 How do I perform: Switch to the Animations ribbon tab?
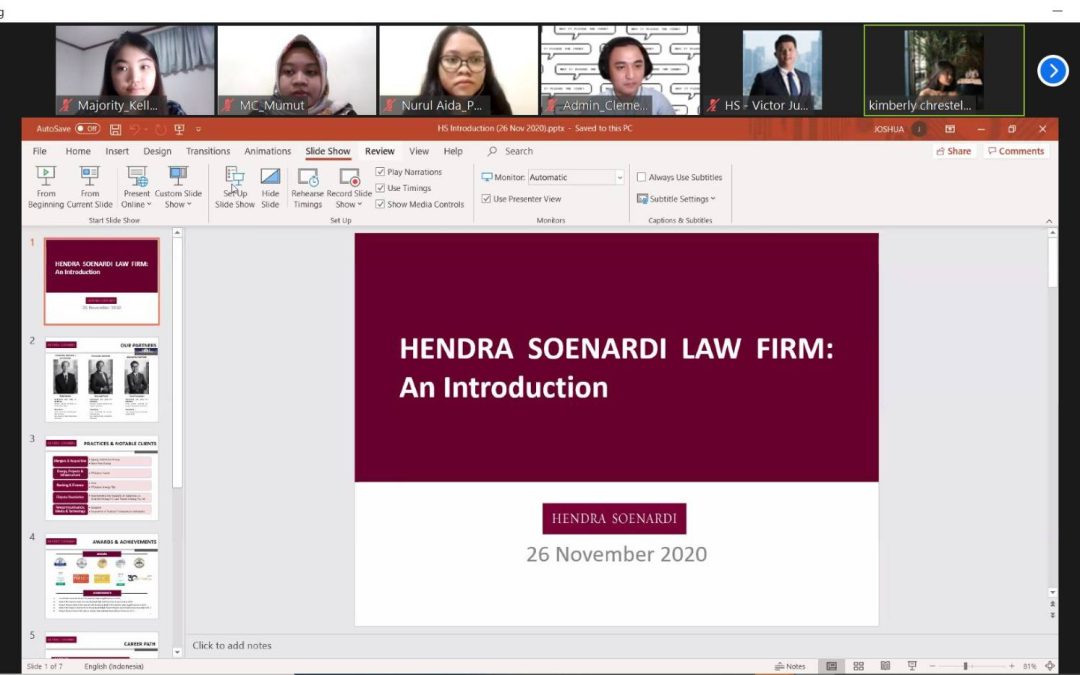267,151
